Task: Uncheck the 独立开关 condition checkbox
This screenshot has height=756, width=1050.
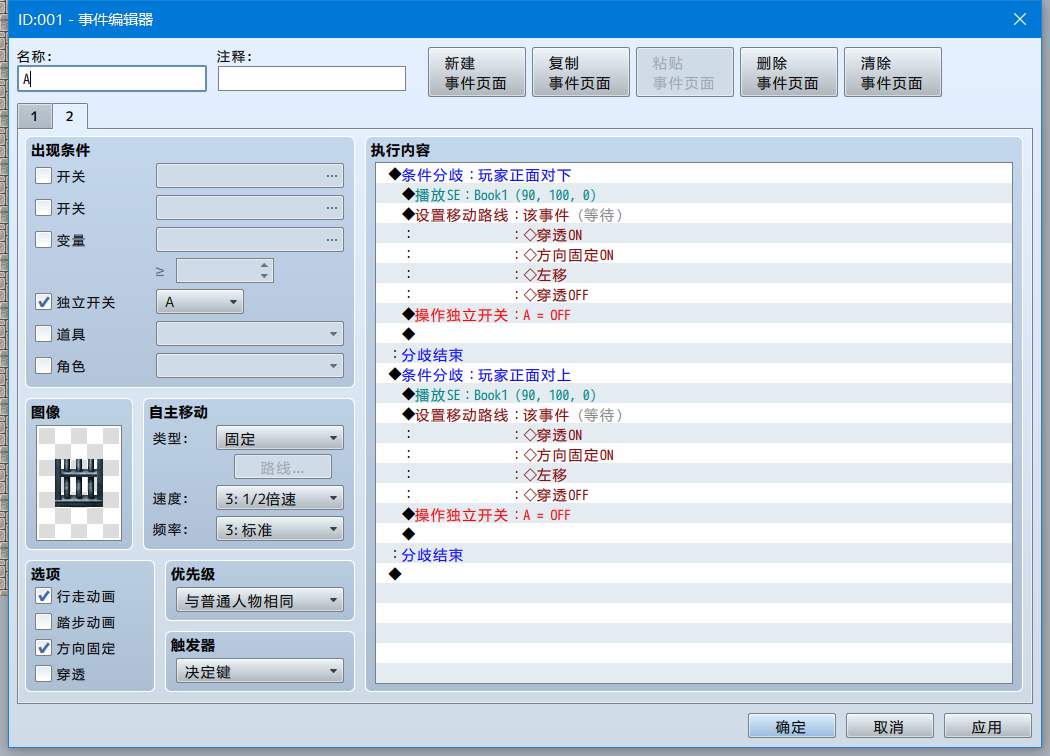Action: (x=44, y=302)
